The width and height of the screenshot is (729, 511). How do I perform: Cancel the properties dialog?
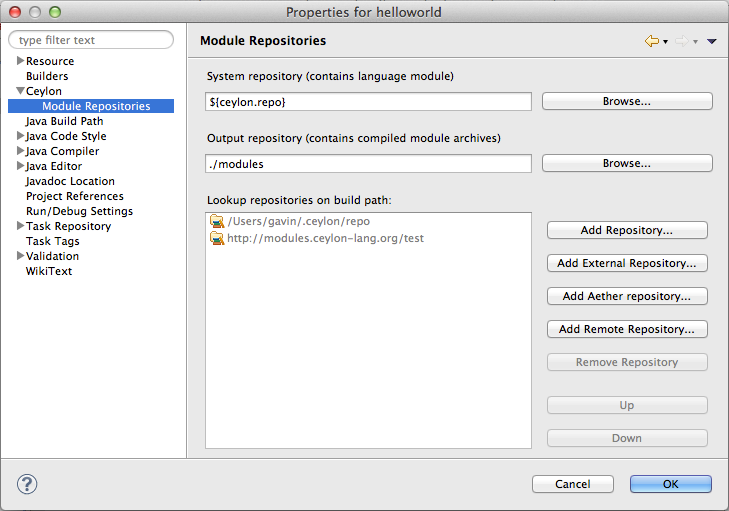573,484
